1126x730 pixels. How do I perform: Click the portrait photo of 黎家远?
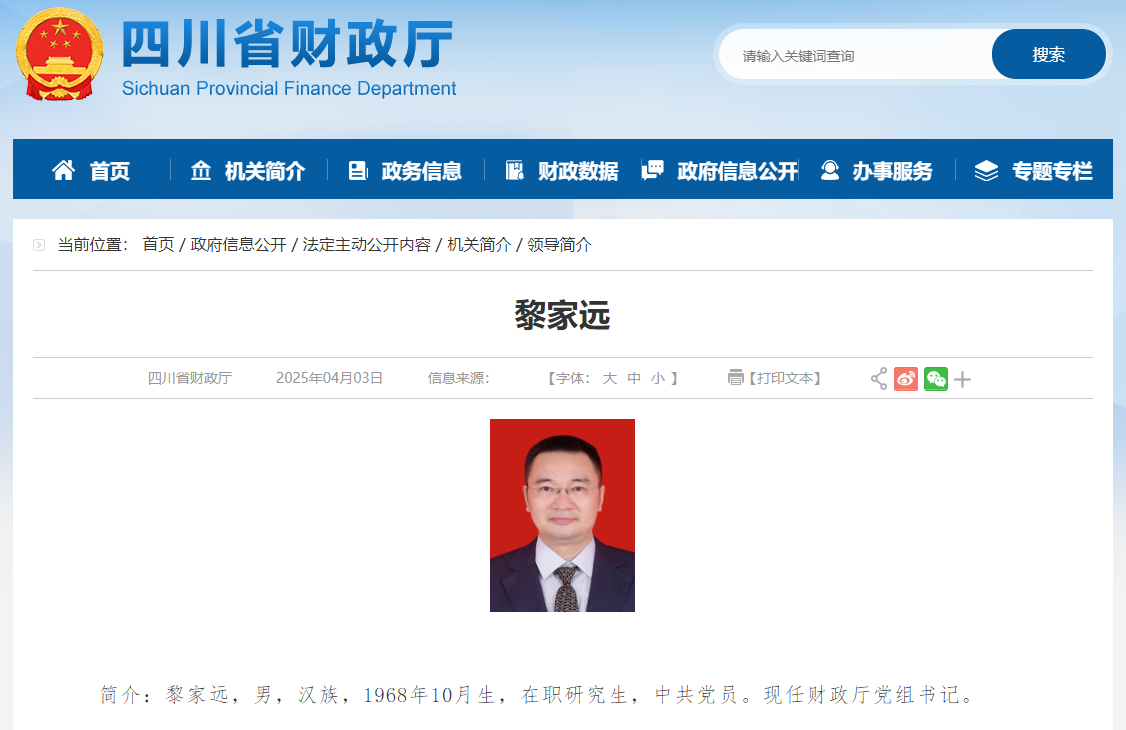[562, 515]
